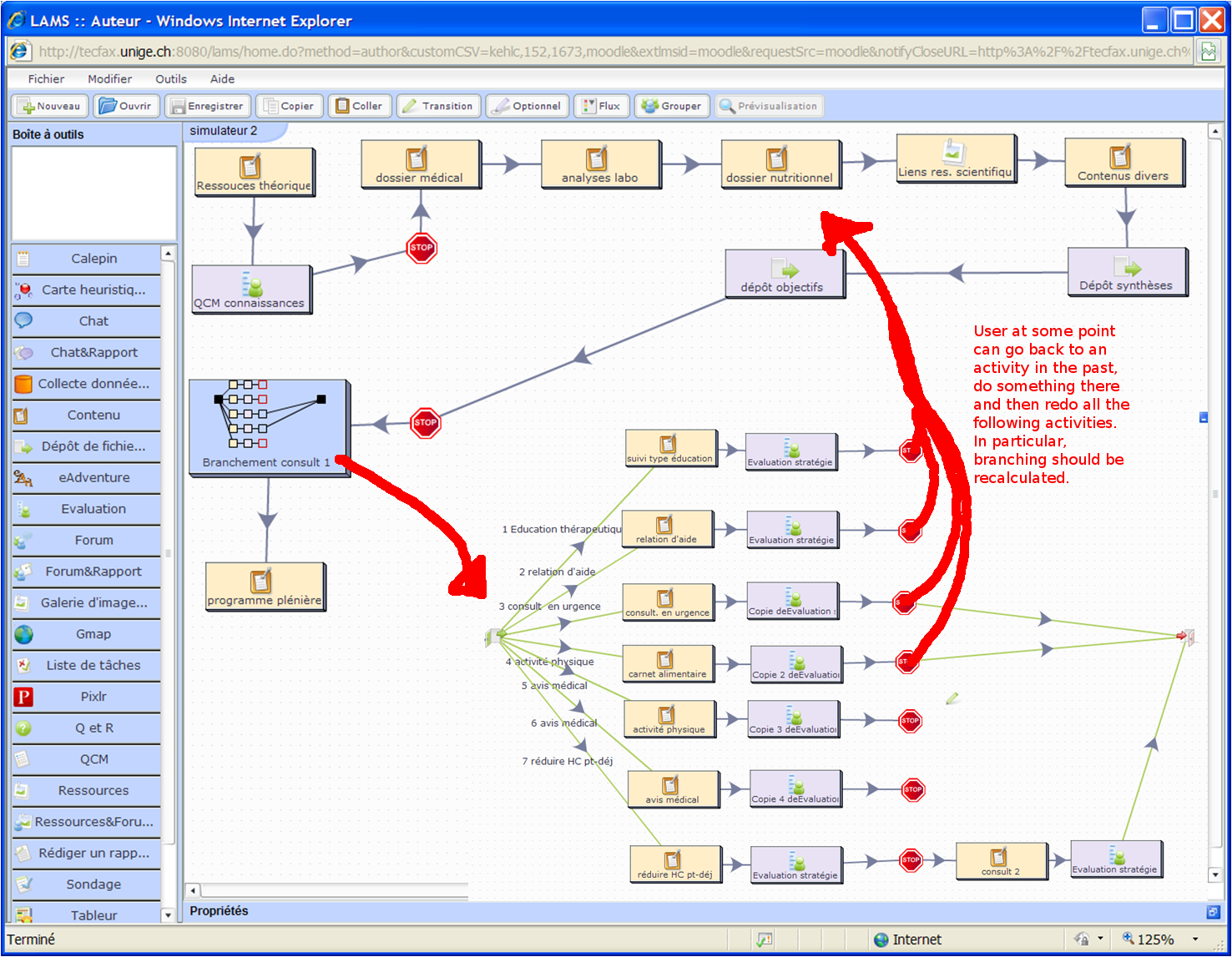Image resolution: width=1232 pixels, height=957 pixels.
Task: Click the Enregistrer save button
Action: [207, 106]
